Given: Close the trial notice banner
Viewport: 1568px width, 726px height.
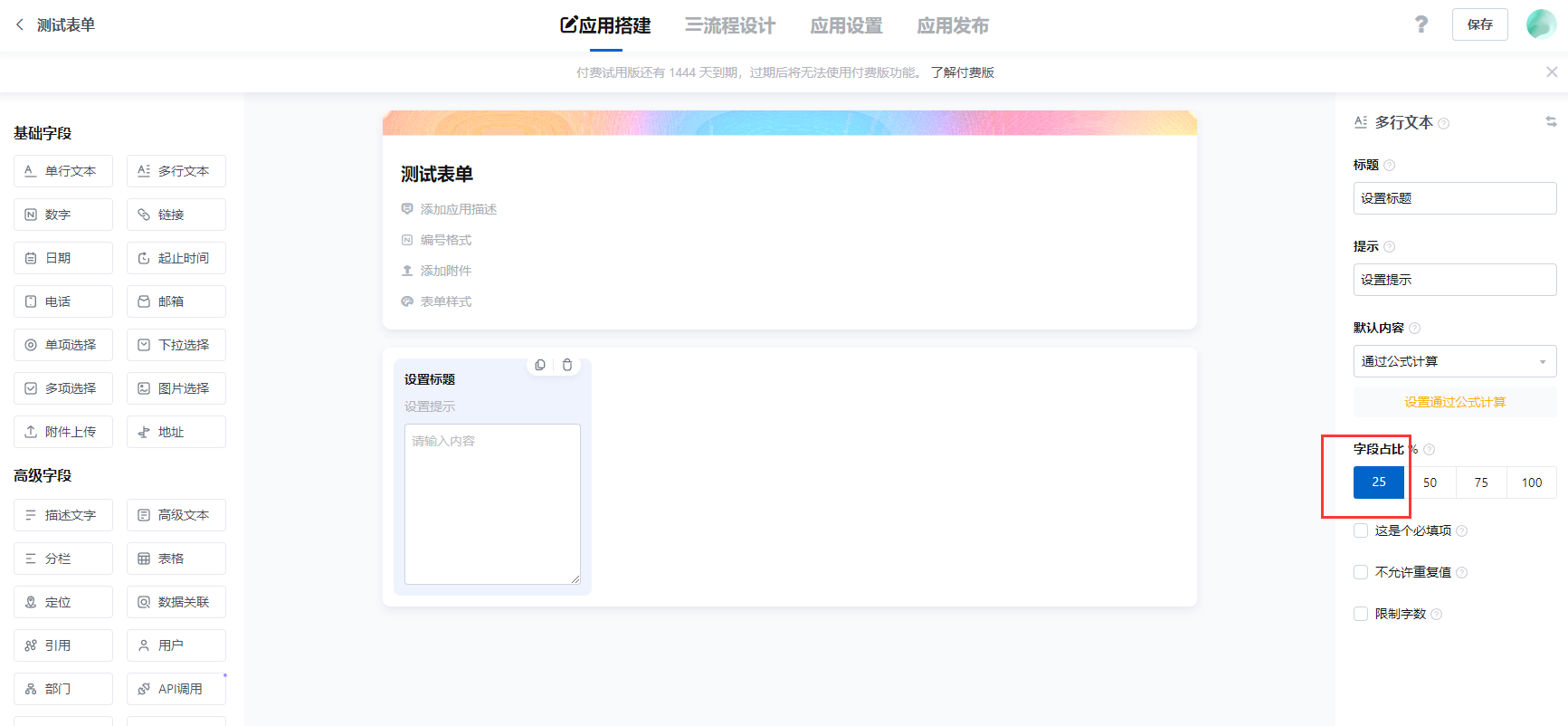Looking at the screenshot, I should pyautogui.click(x=1552, y=72).
